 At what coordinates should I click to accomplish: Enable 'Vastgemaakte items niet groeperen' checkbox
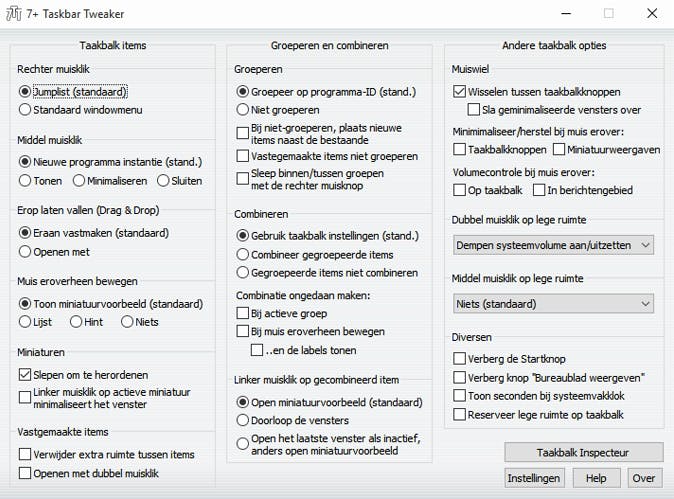click(x=243, y=156)
